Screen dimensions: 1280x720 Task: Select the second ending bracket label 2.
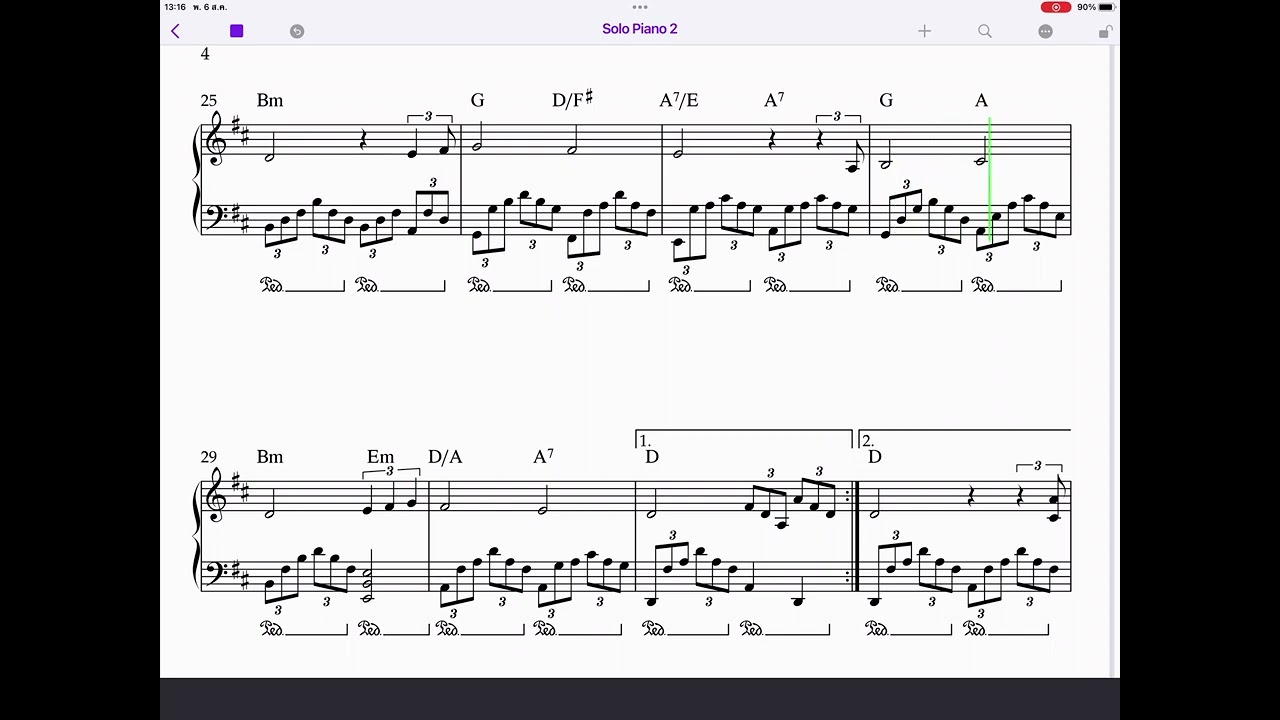click(x=868, y=440)
